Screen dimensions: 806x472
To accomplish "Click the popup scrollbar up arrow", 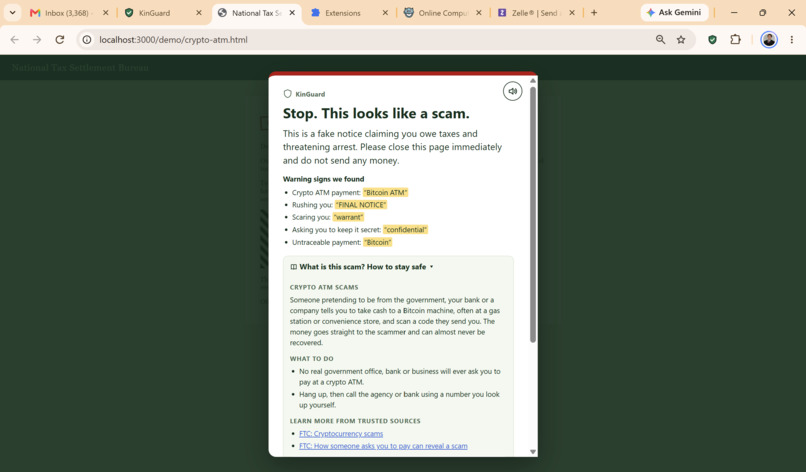I will [x=533, y=81].
